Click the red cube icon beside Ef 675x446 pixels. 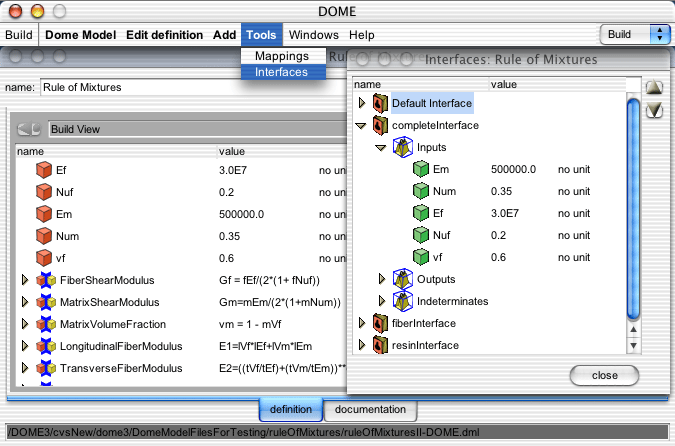coord(44,170)
